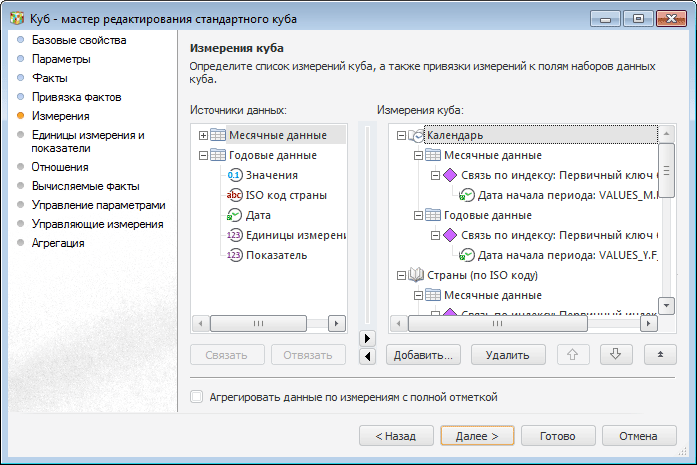The image size is (697, 465).
Task: Click the 123 icon beside Показатель
Action: pyautogui.click(x=235, y=255)
